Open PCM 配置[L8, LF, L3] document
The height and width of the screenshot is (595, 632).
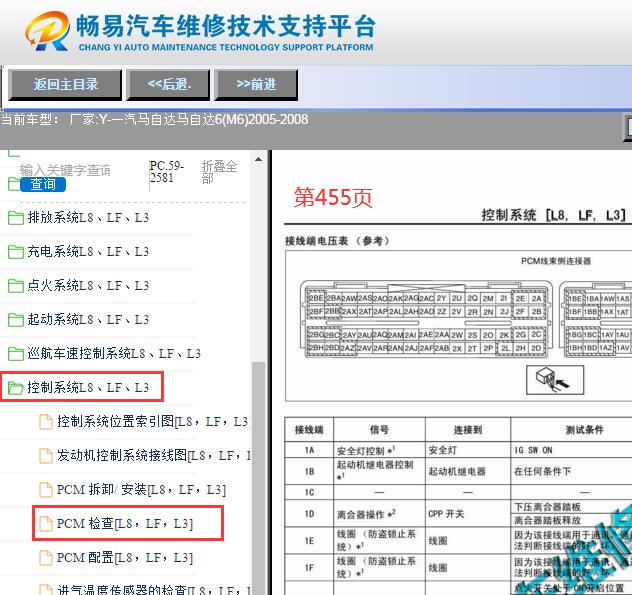click(125, 558)
